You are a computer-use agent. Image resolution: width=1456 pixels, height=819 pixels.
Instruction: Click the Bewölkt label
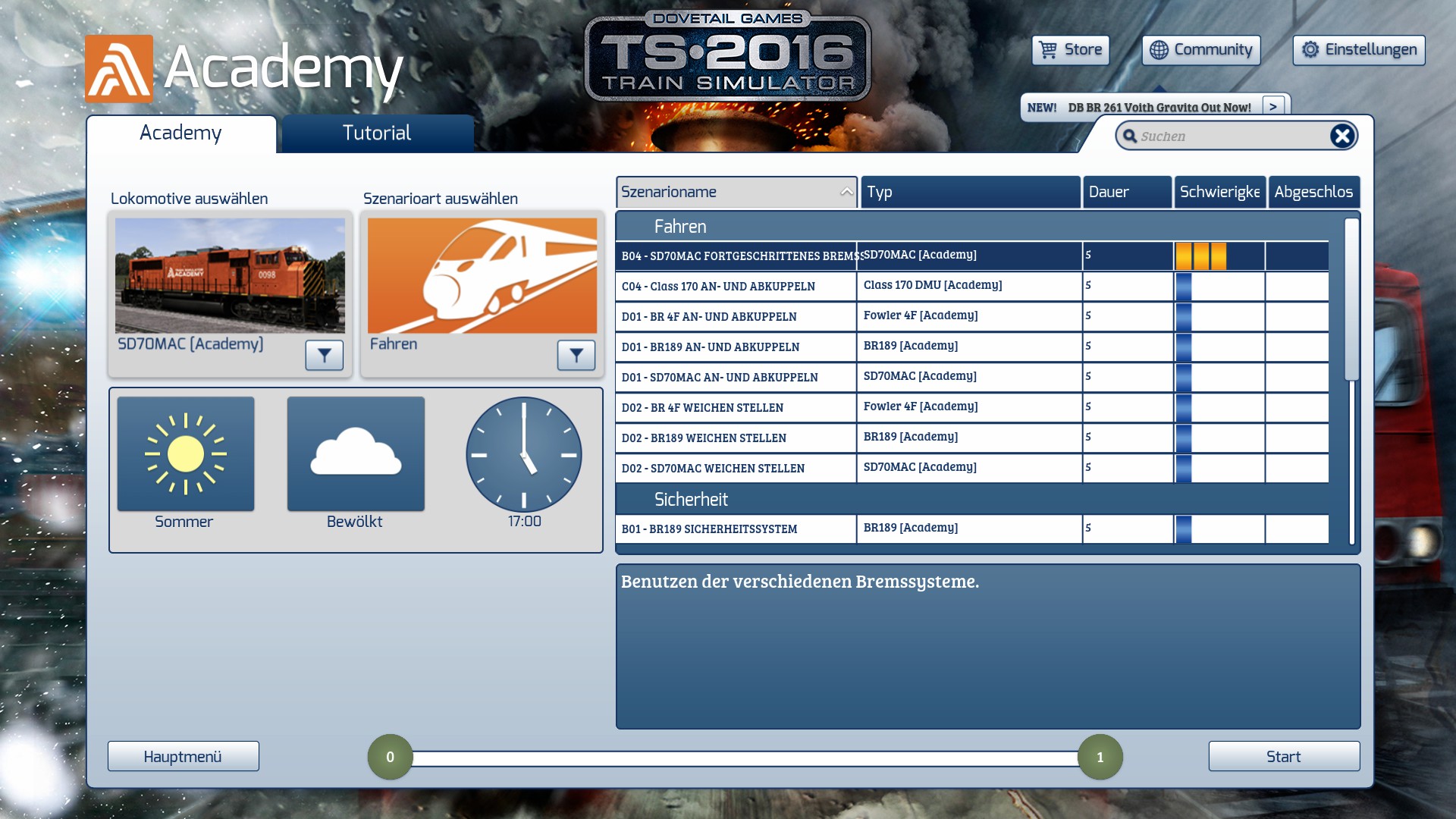354,522
